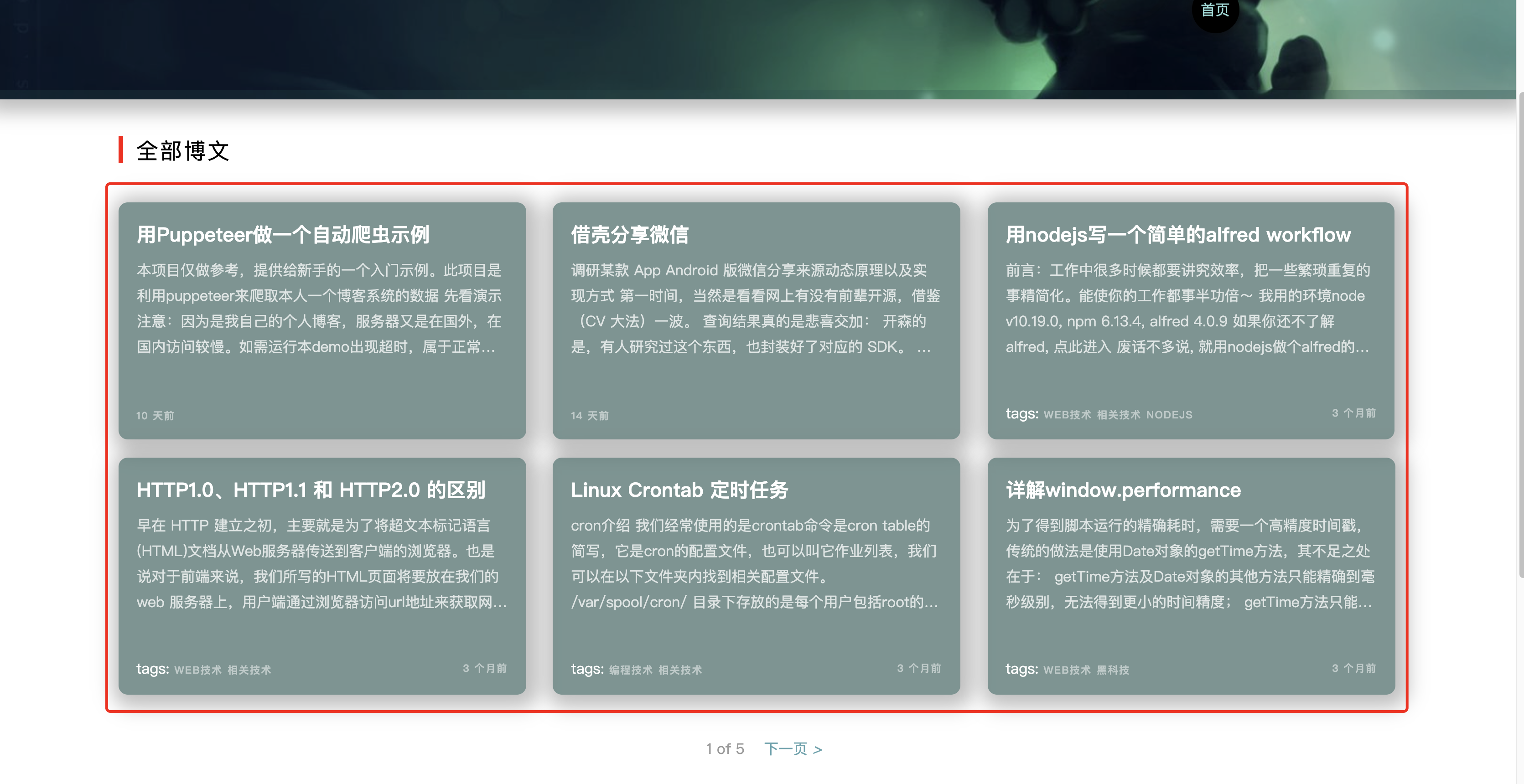The width and height of the screenshot is (1524, 784).
Task: Click 编程技术 tag on Linux Crontab card
Action: (631, 670)
